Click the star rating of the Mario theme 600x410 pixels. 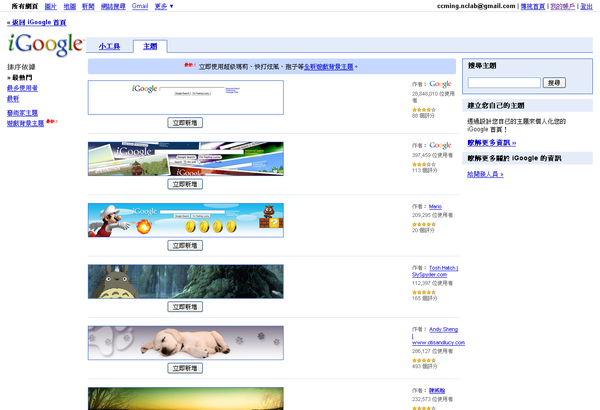(x=424, y=224)
